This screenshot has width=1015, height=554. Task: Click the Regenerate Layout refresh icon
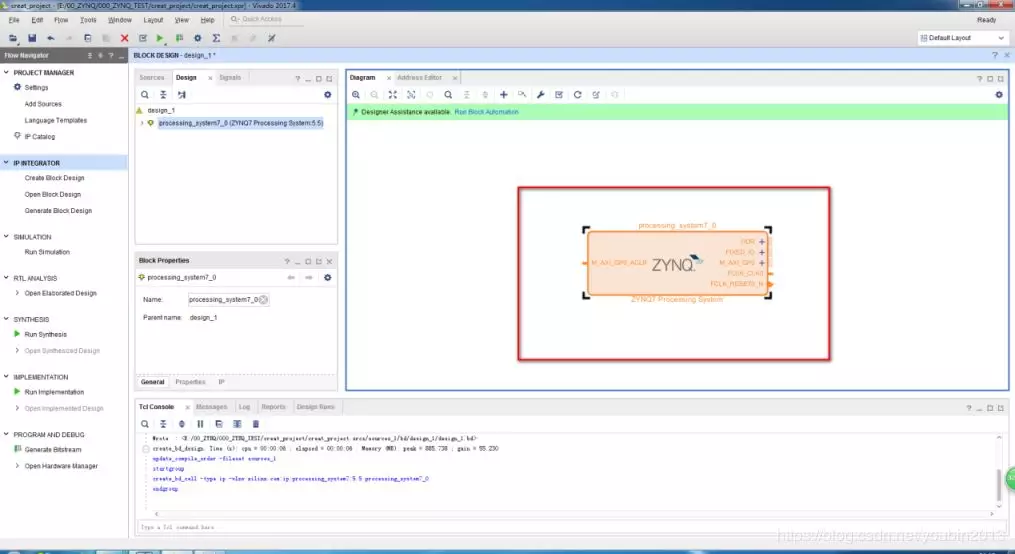[577, 94]
